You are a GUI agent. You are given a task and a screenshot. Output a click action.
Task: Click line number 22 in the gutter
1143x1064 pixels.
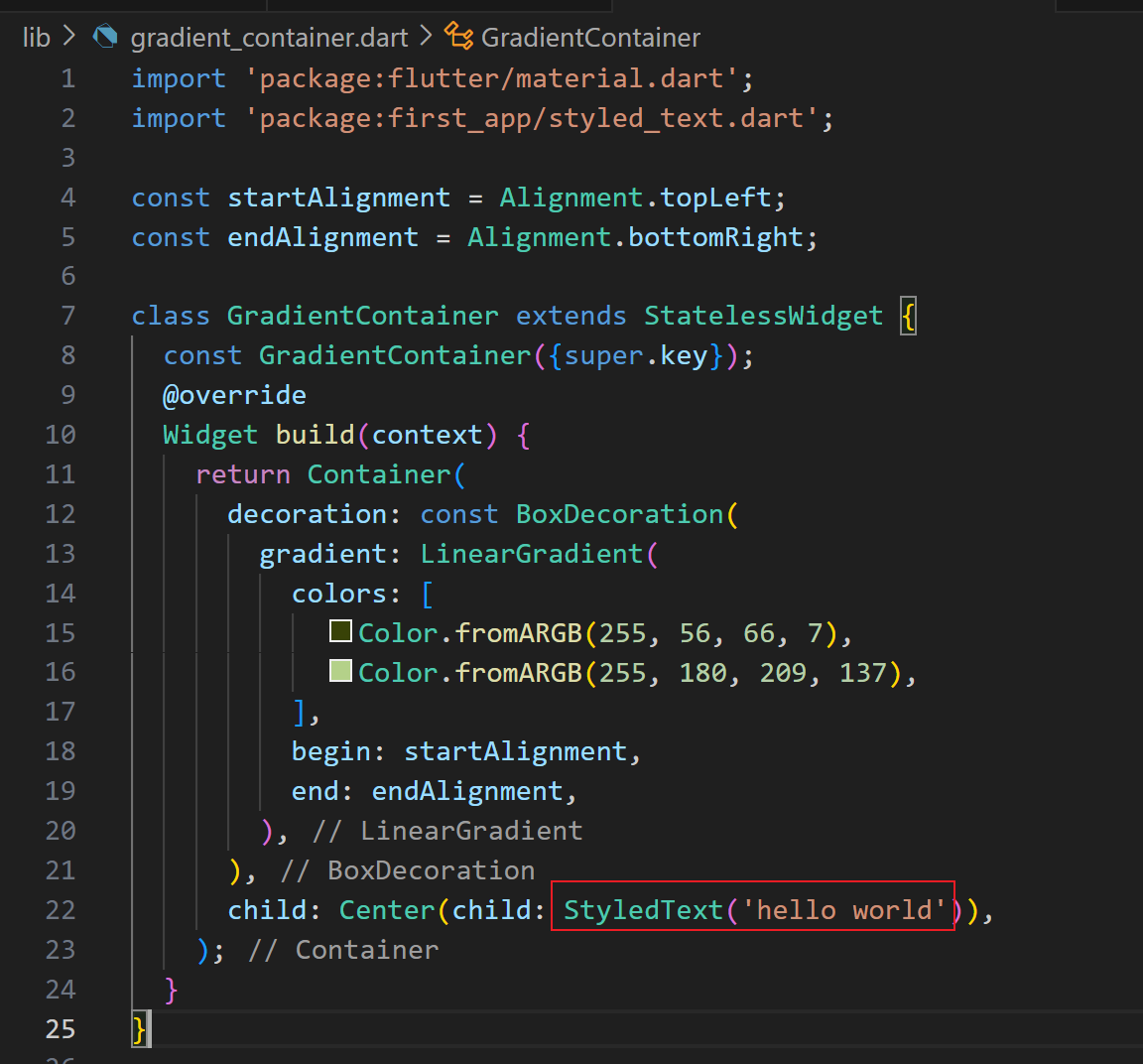click(61, 910)
